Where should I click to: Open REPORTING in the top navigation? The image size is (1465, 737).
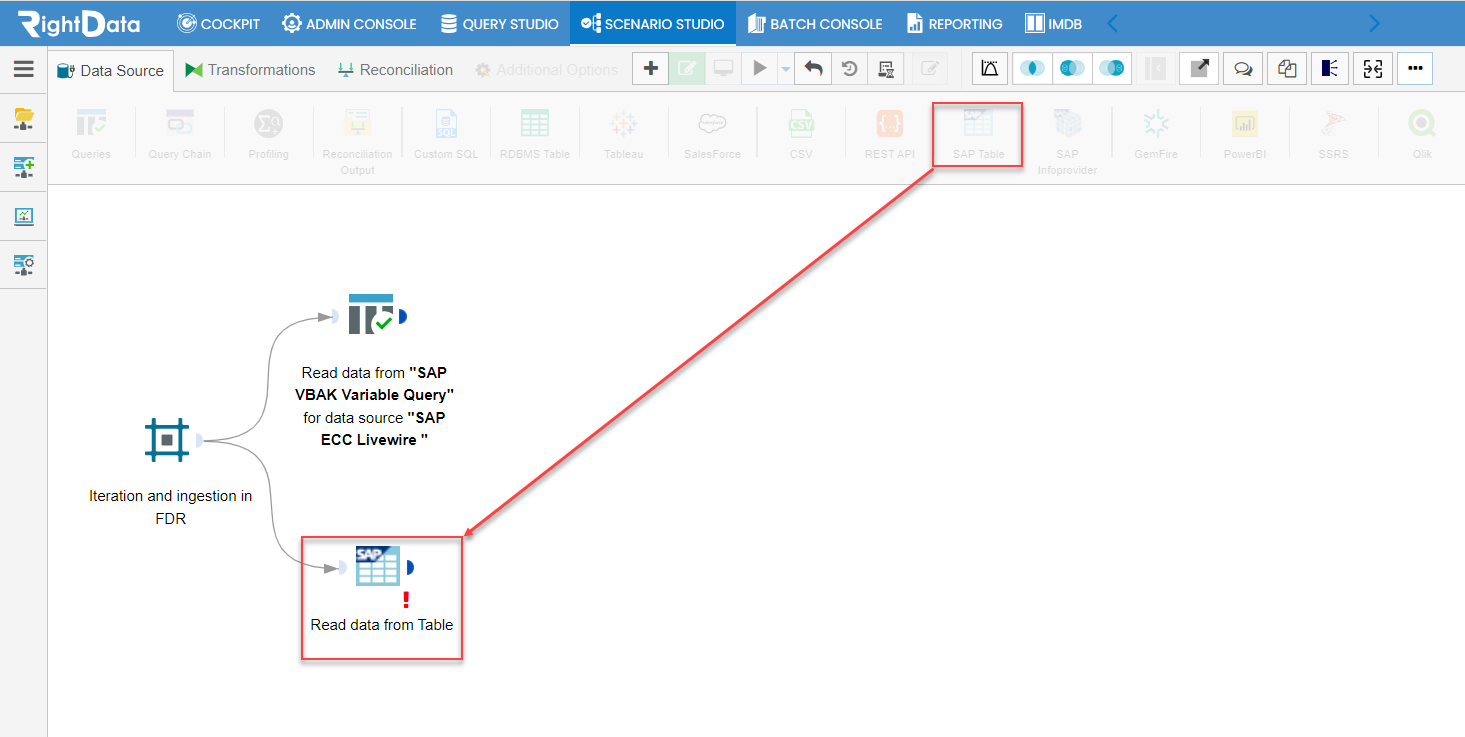(954, 23)
